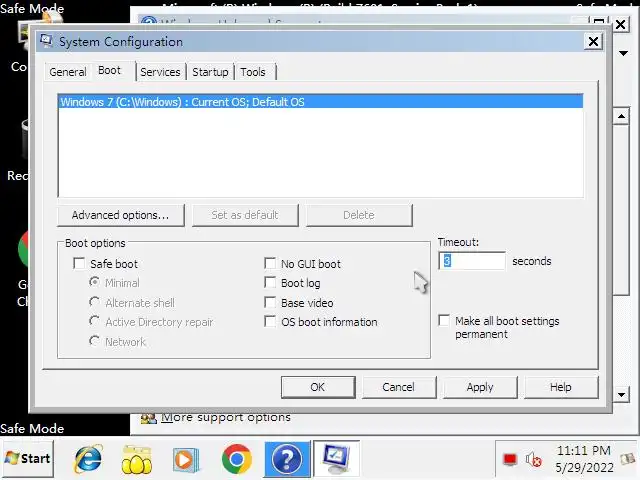640x480 pixels.
Task: Launch Windows Media Player from taskbar
Action: [186, 460]
